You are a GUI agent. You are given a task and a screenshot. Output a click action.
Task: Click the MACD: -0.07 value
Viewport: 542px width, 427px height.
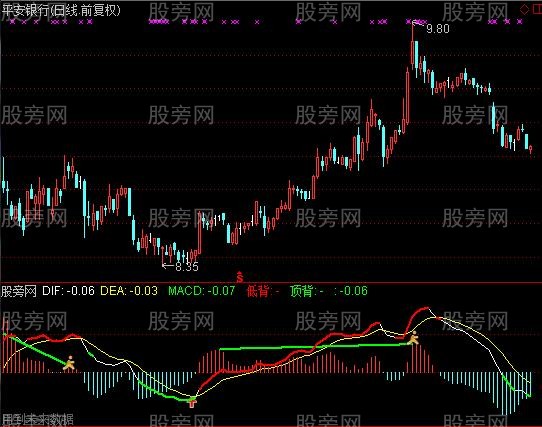point(202,291)
